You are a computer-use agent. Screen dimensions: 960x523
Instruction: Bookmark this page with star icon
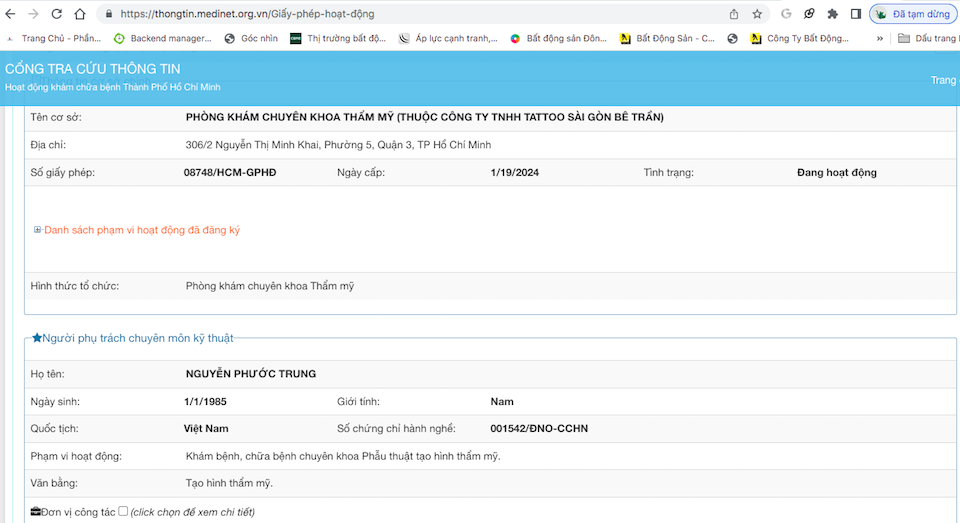pyautogui.click(x=757, y=13)
